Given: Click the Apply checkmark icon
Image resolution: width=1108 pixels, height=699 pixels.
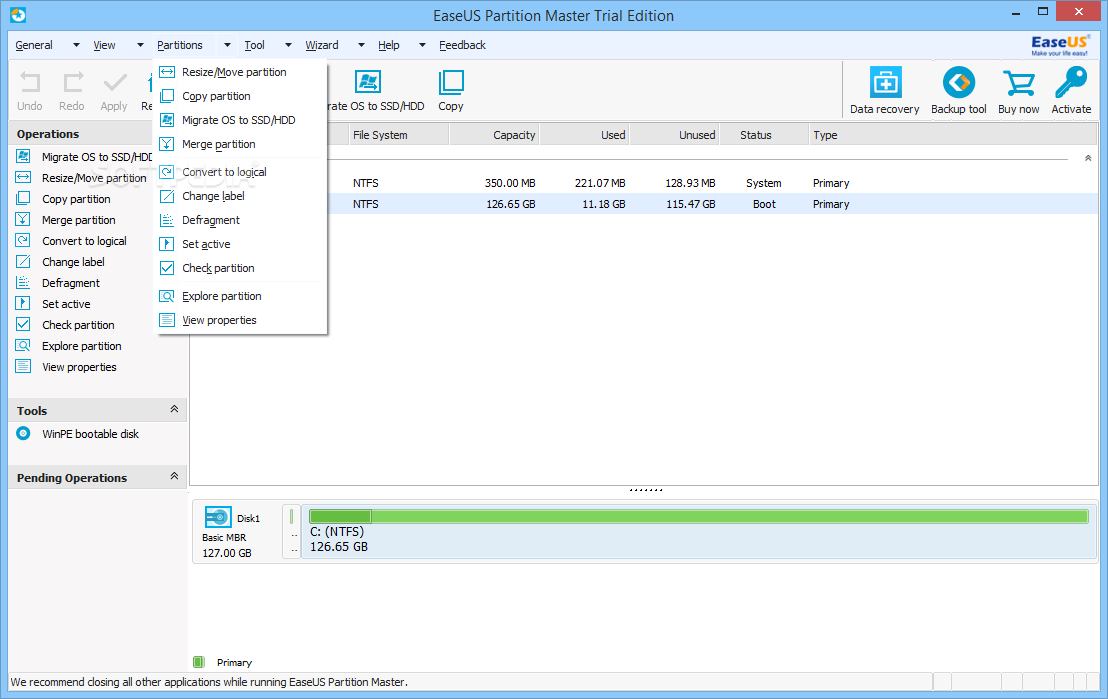Looking at the screenshot, I should click(x=114, y=83).
